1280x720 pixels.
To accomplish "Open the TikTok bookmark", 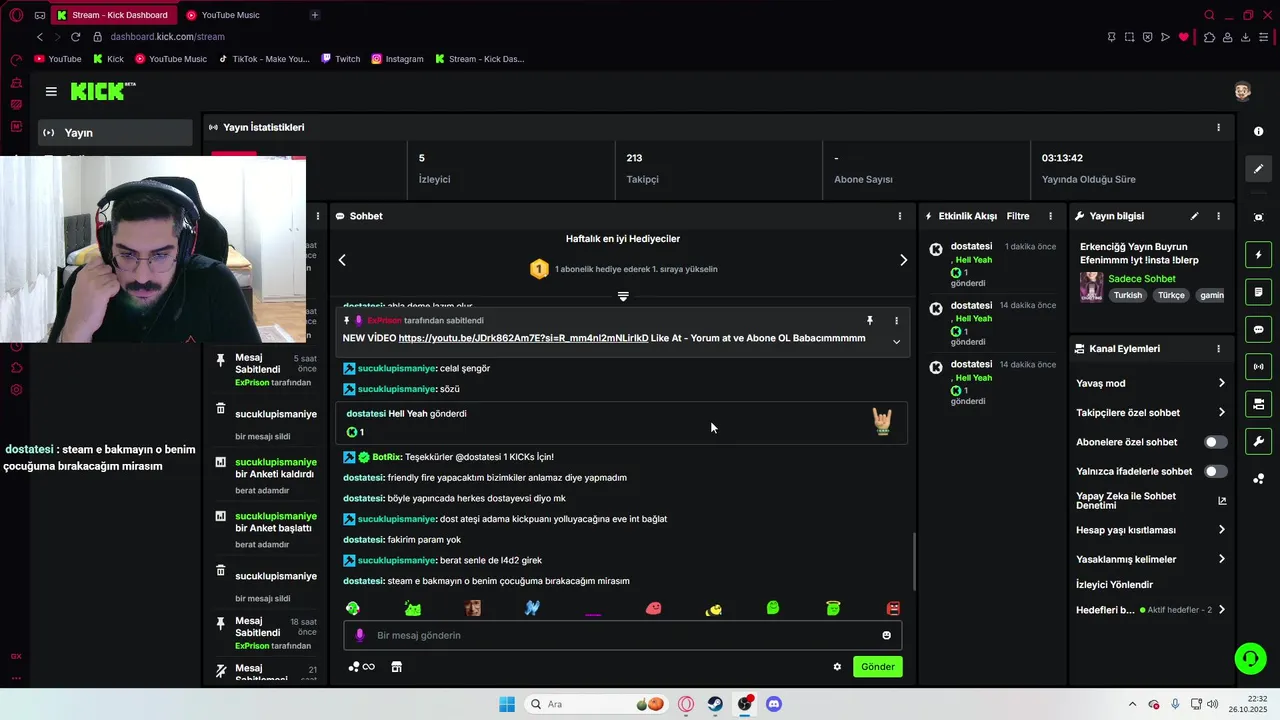I will point(264,59).
